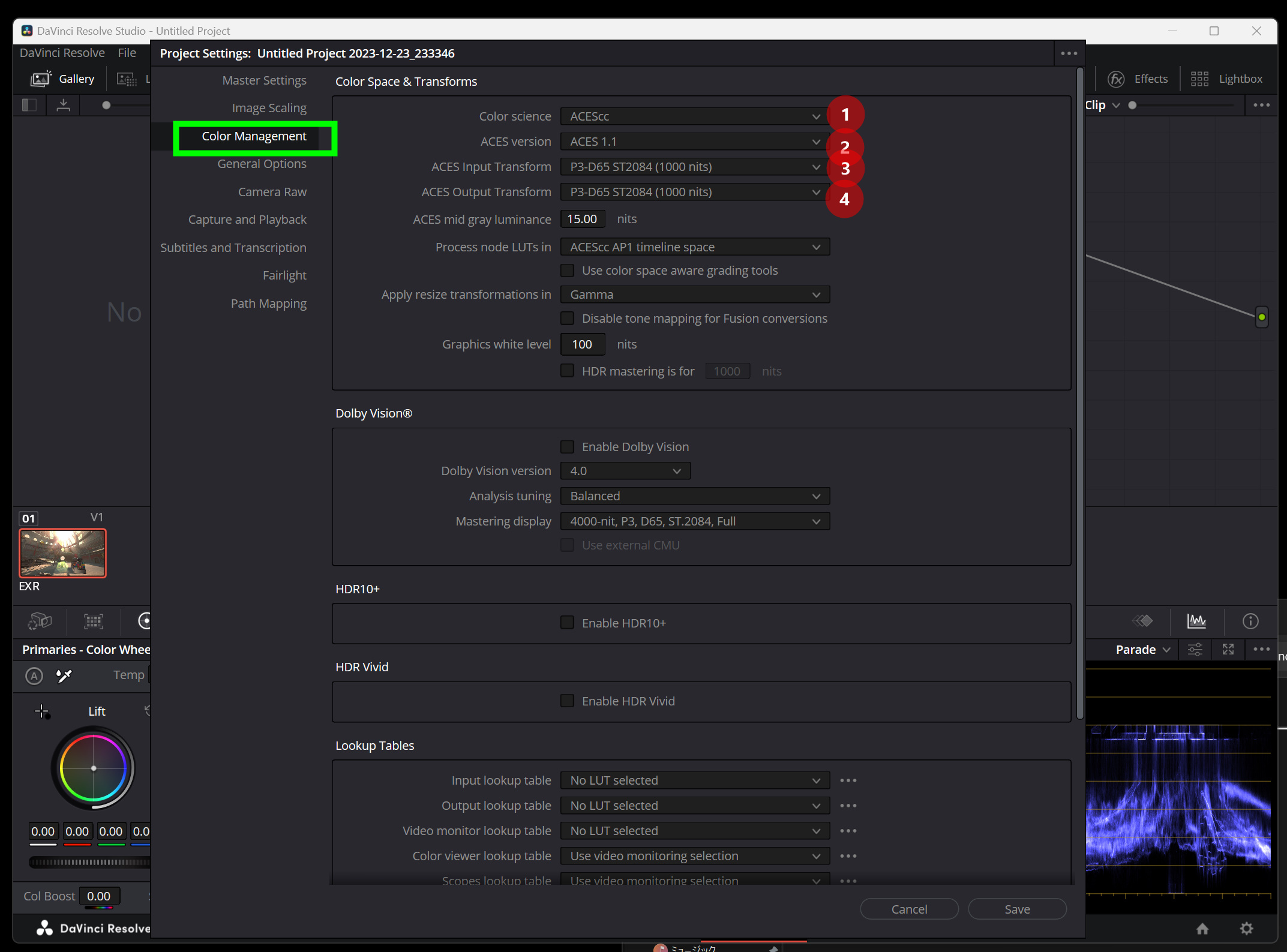Check Use color space aware grading tools
This screenshot has height=952, width=1287.
tap(567, 271)
